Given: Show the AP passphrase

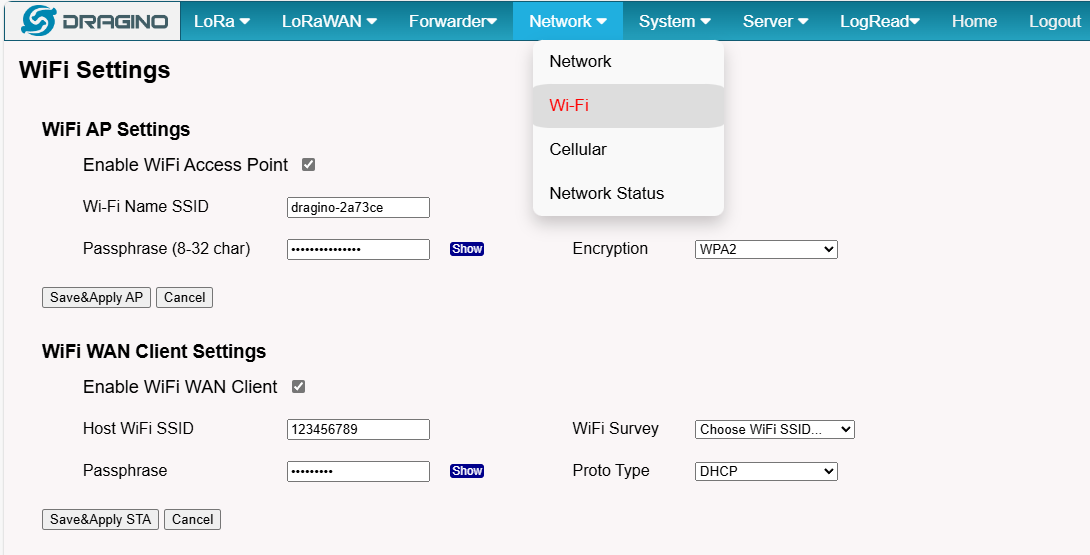Looking at the screenshot, I should (466, 249).
